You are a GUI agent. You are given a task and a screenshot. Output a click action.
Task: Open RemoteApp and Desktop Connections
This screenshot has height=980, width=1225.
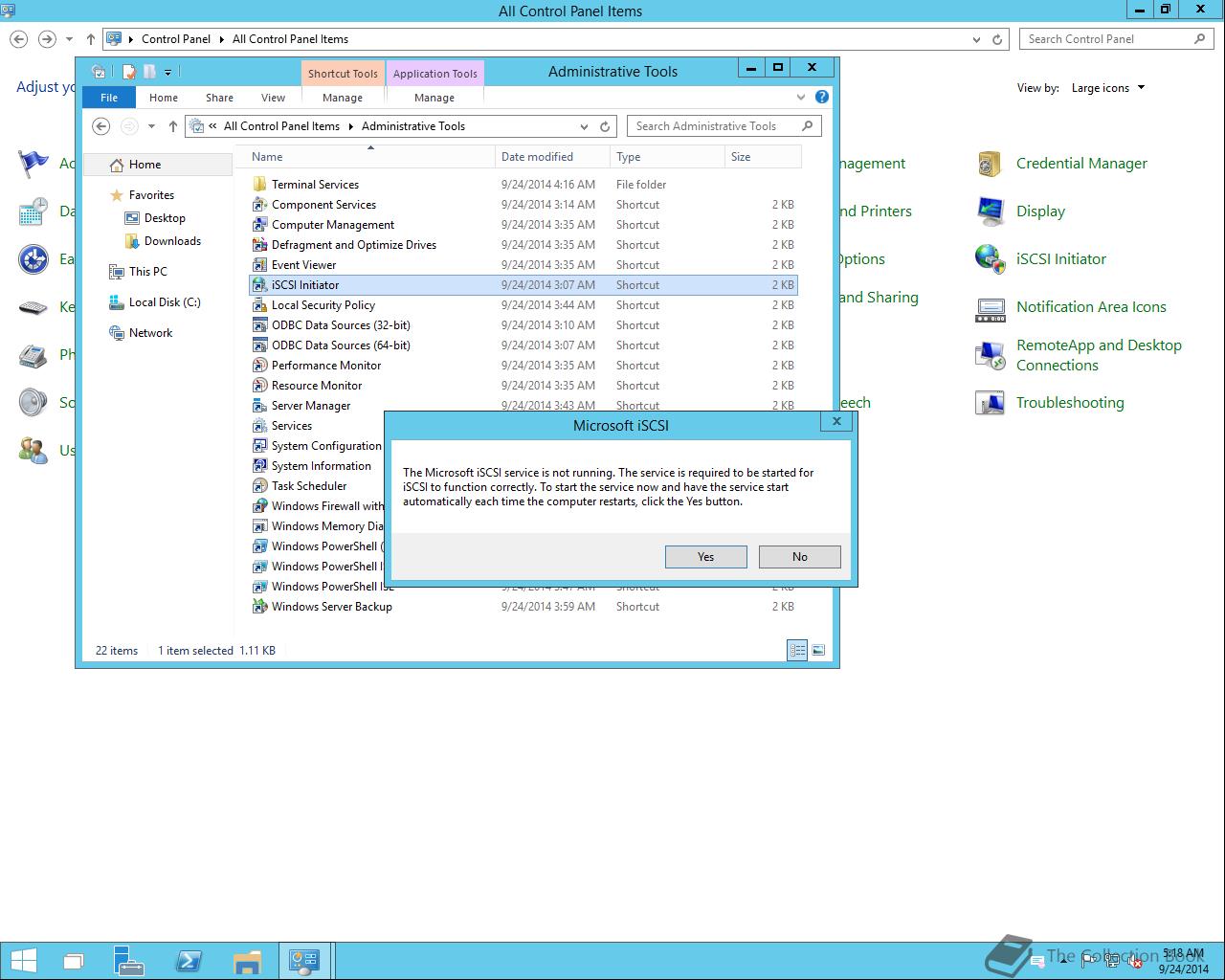[1099, 355]
